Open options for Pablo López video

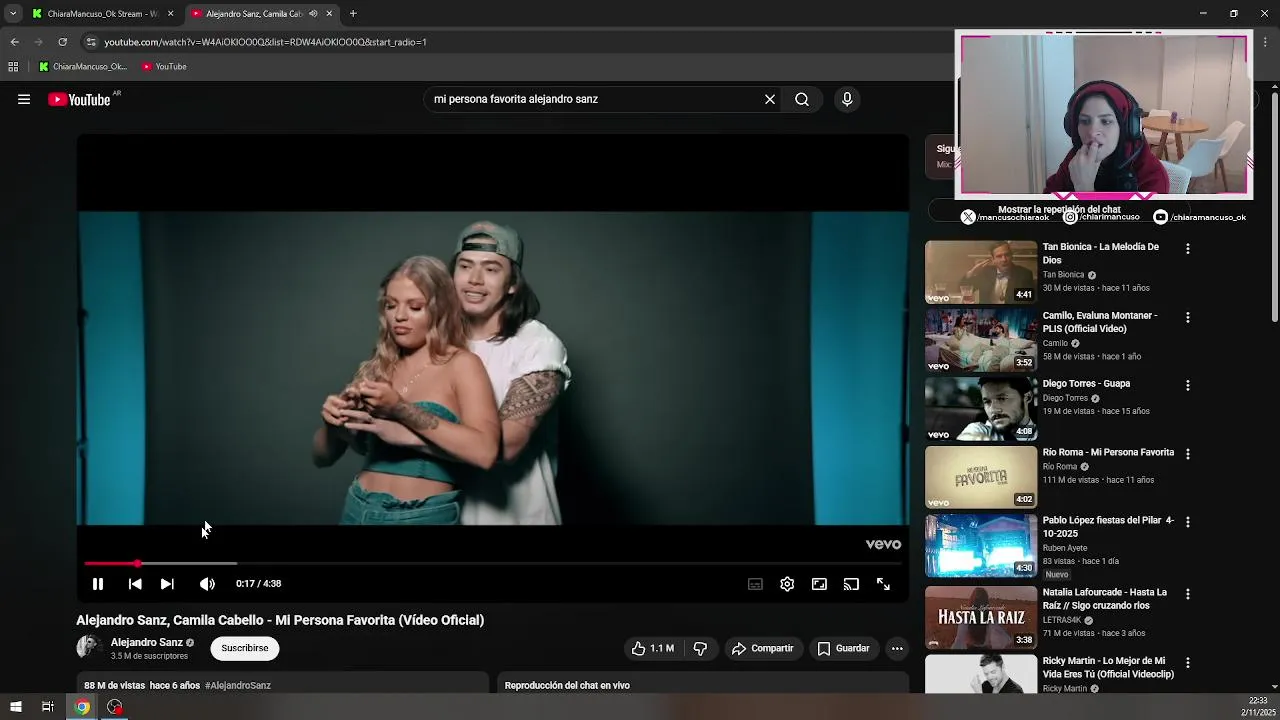tap(1188, 522)
